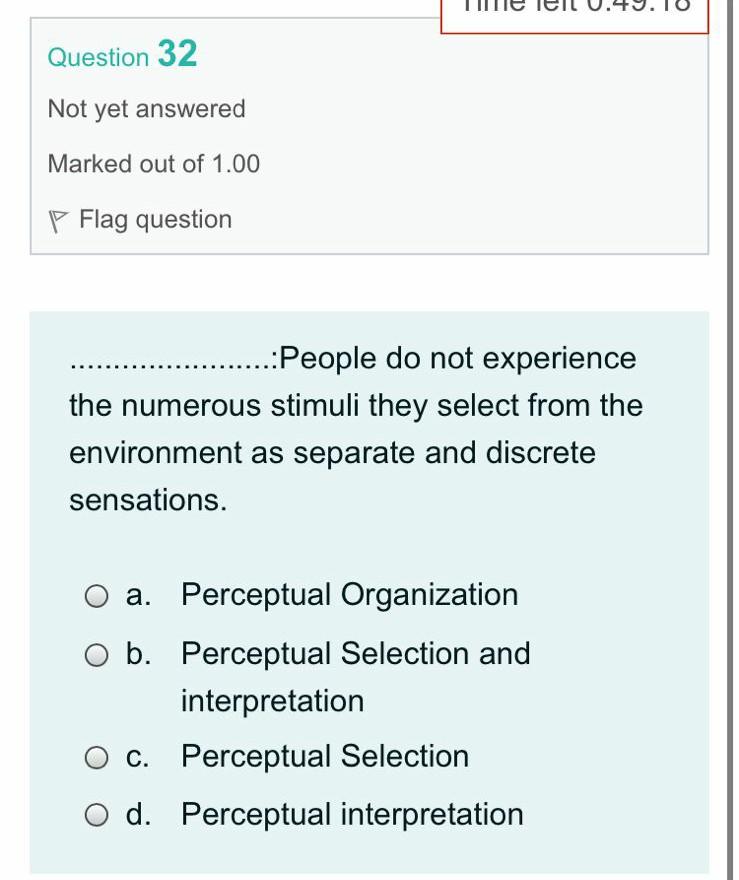Viewport: 739px width, 880px height.
Task: Click the question prompt text block
Action: tap(355, 427)
